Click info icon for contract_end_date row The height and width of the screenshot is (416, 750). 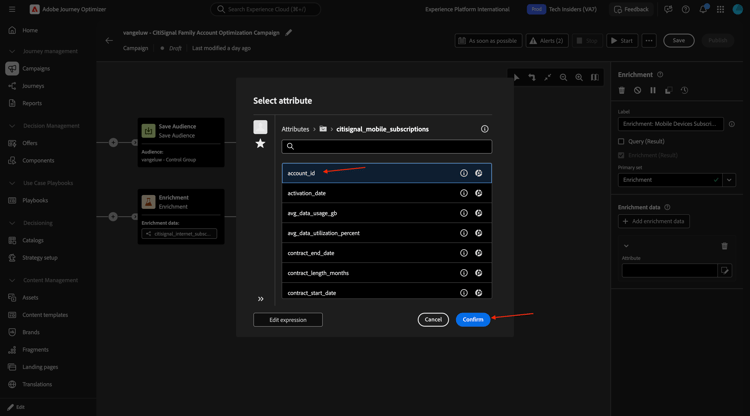(463, 253)
